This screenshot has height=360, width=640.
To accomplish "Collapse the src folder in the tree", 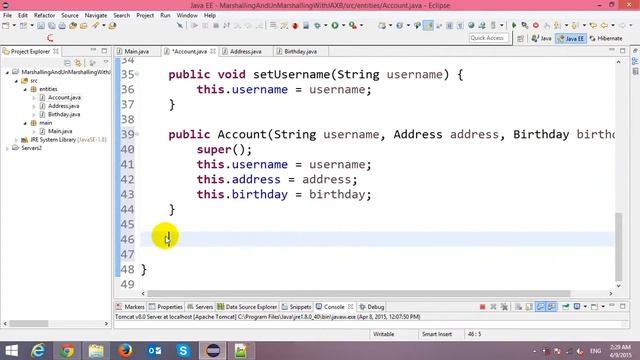I will [x=16, y=81].
